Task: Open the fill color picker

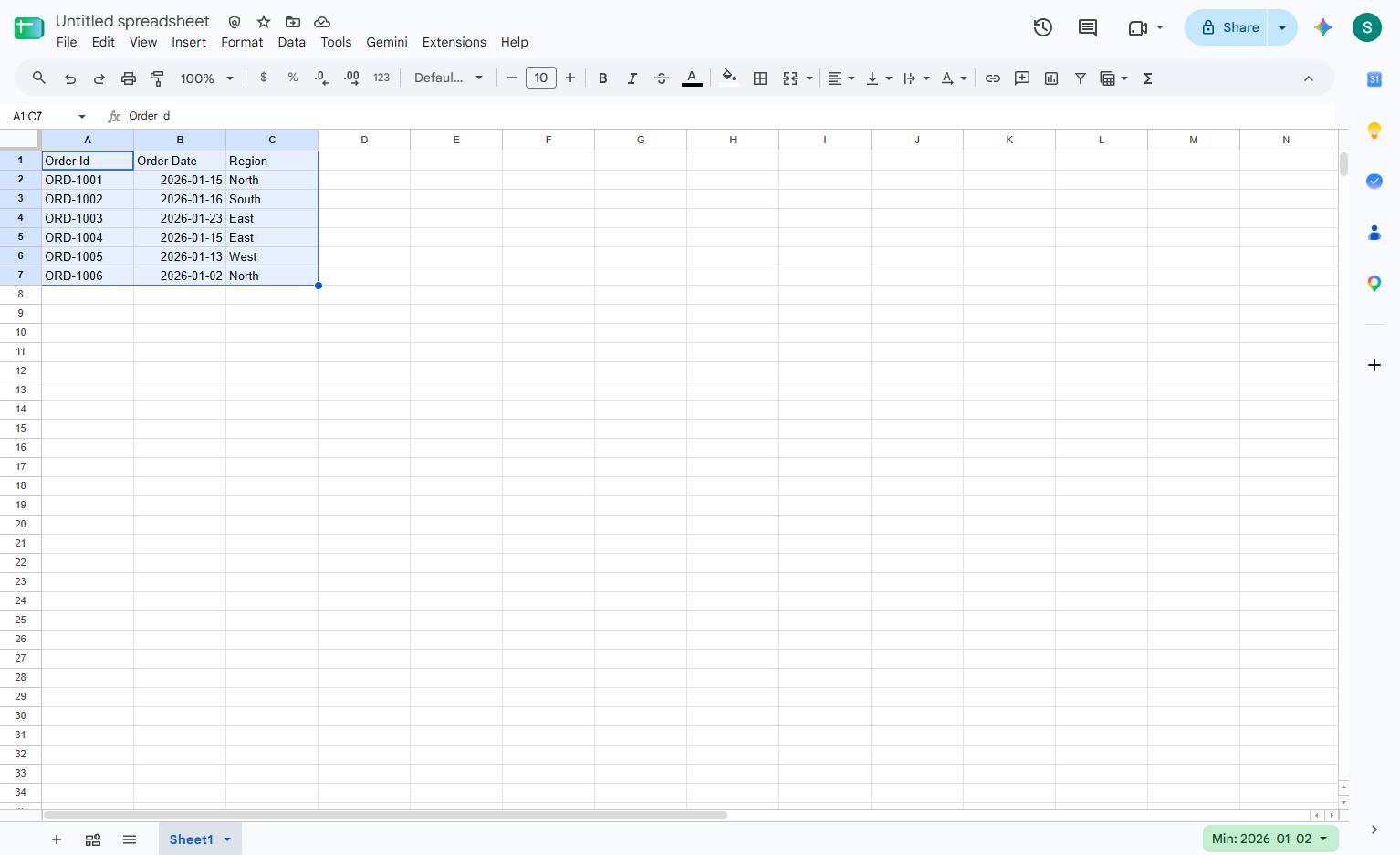Action: 728,78
